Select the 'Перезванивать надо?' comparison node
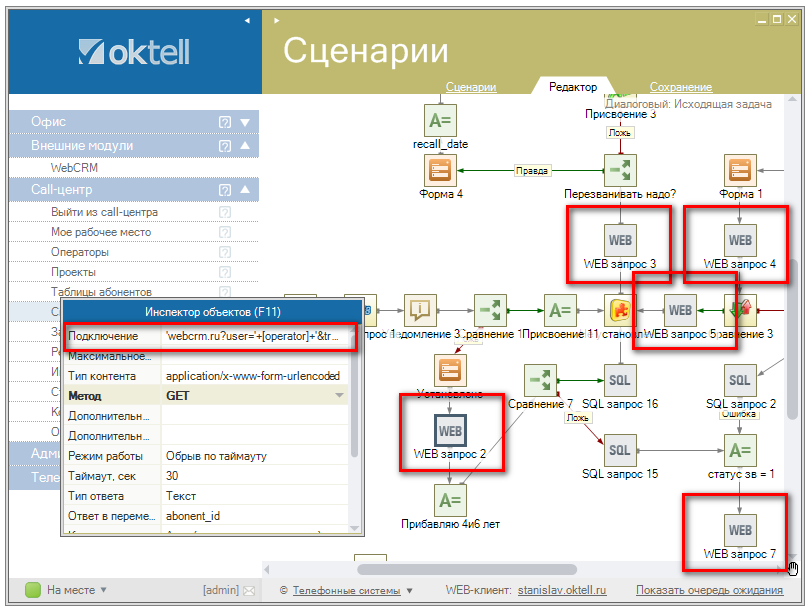The width and height of the screenshot is (810, 611). (x=620, y=170)
